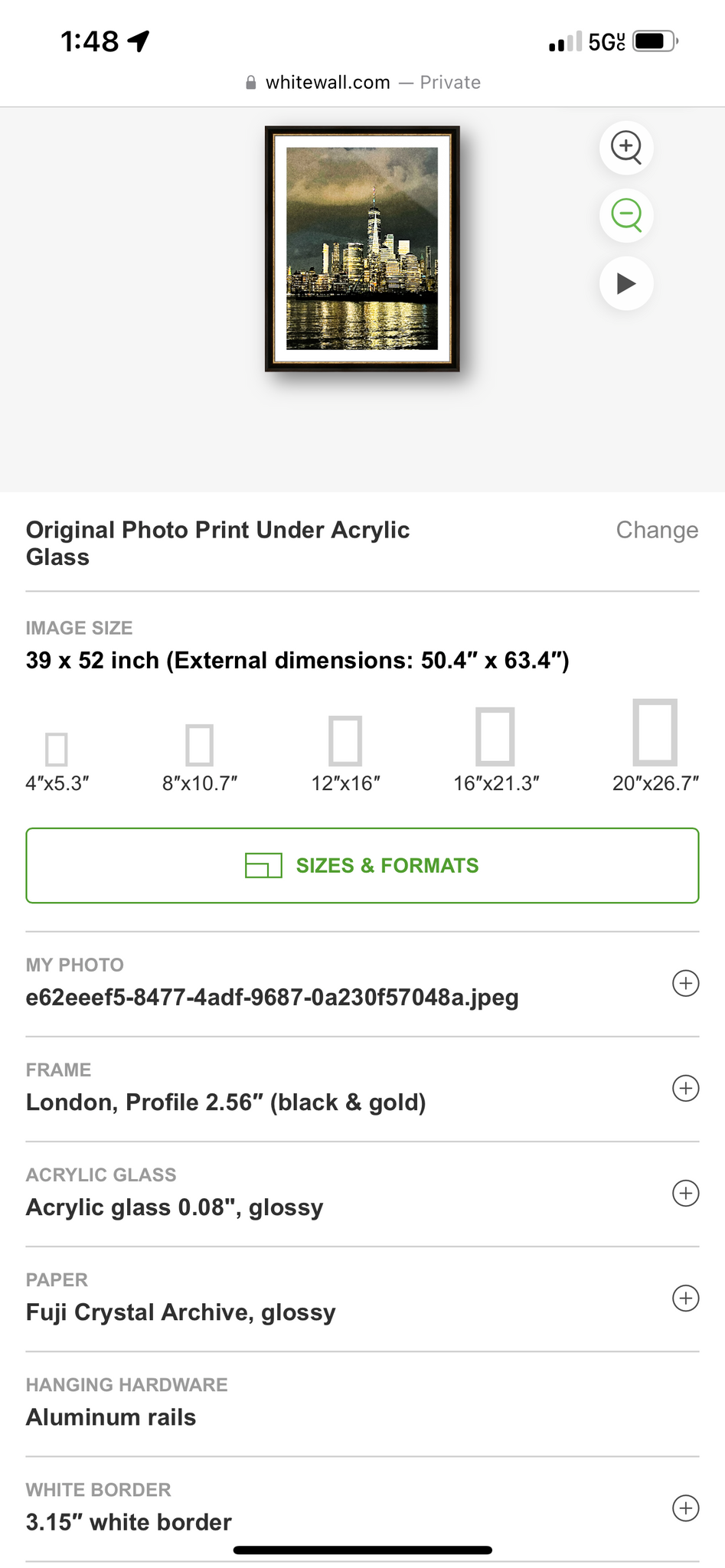Select the 8"x10.7" image size
This screenshot has width=725, height=1568.
(200, 745)
